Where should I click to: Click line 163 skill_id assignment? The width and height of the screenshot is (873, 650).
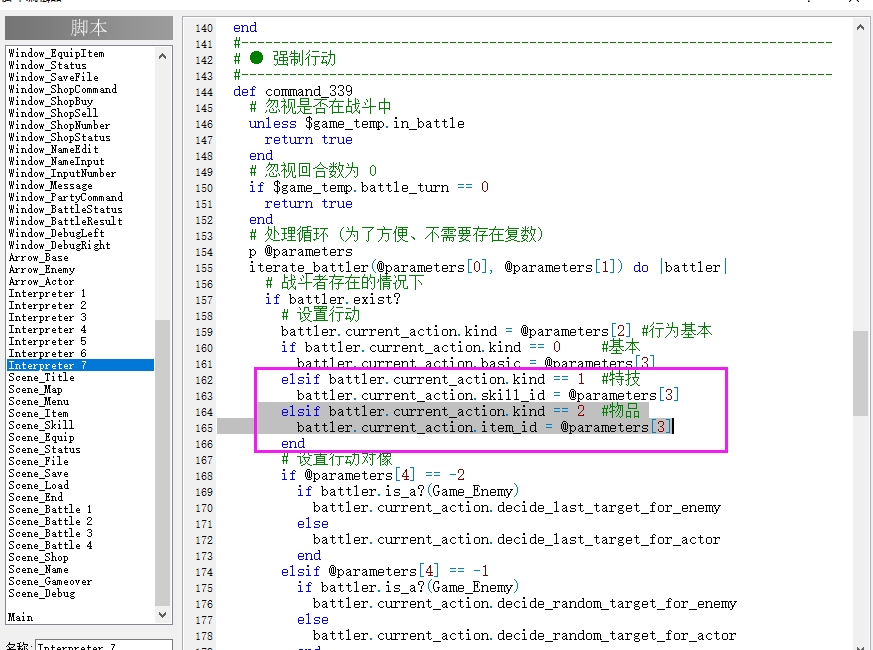pyautogui.click(x=488, y=395)
